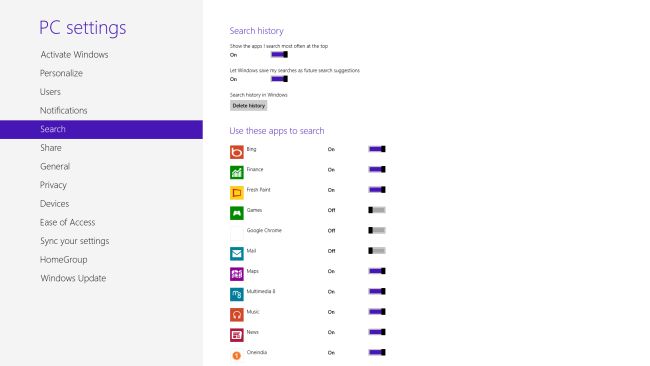Open Notifications settings
The image size is (650, 366).
click(63, 110)
